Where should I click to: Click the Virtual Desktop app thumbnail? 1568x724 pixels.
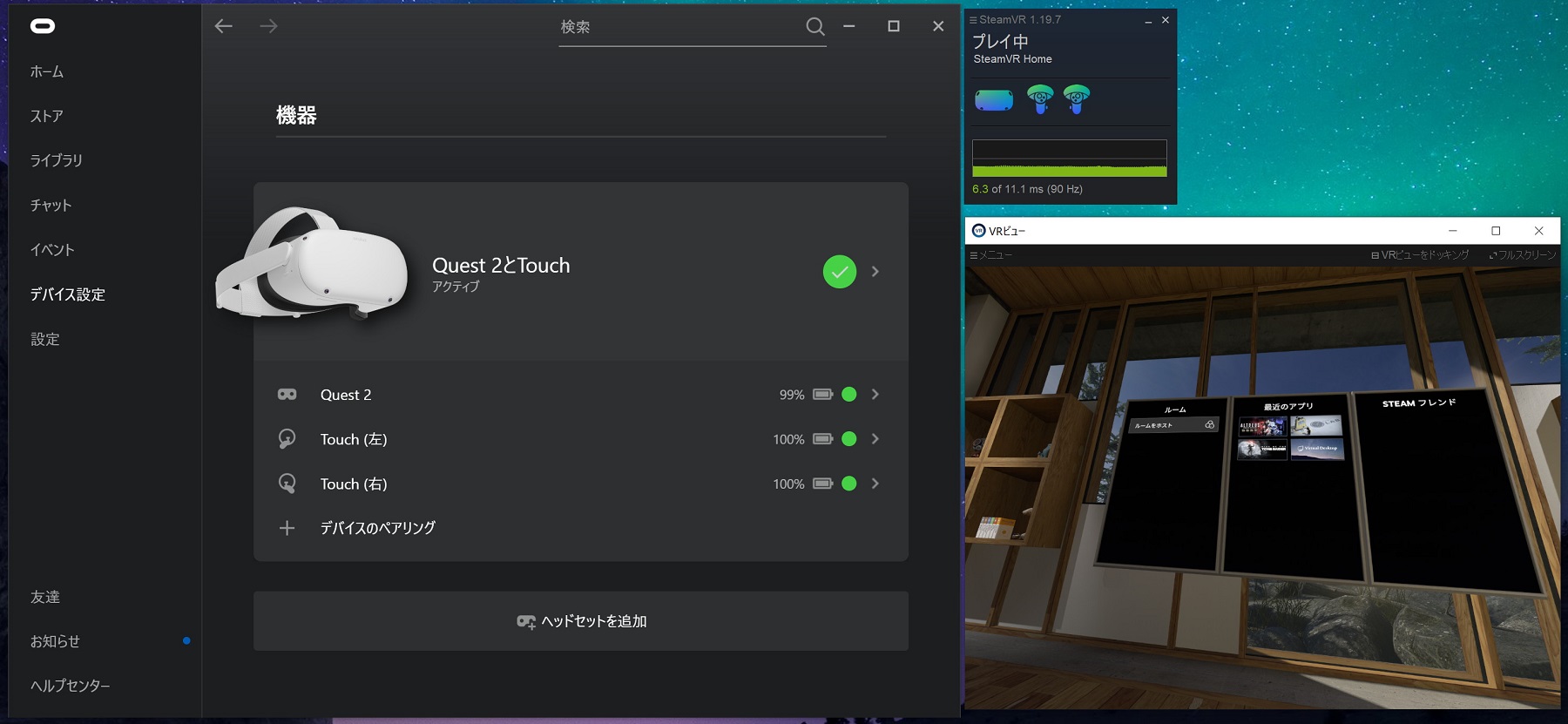click(x=1317, y=449)
